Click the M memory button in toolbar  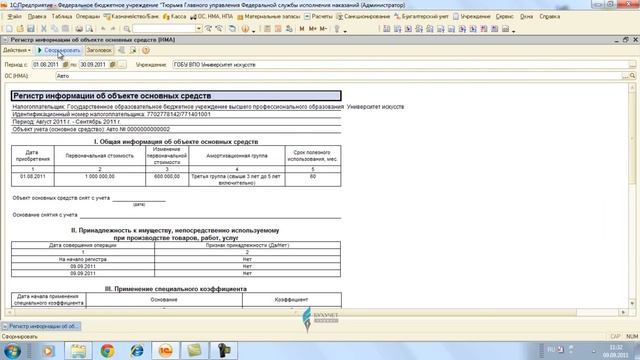click(x=302, y=29)
